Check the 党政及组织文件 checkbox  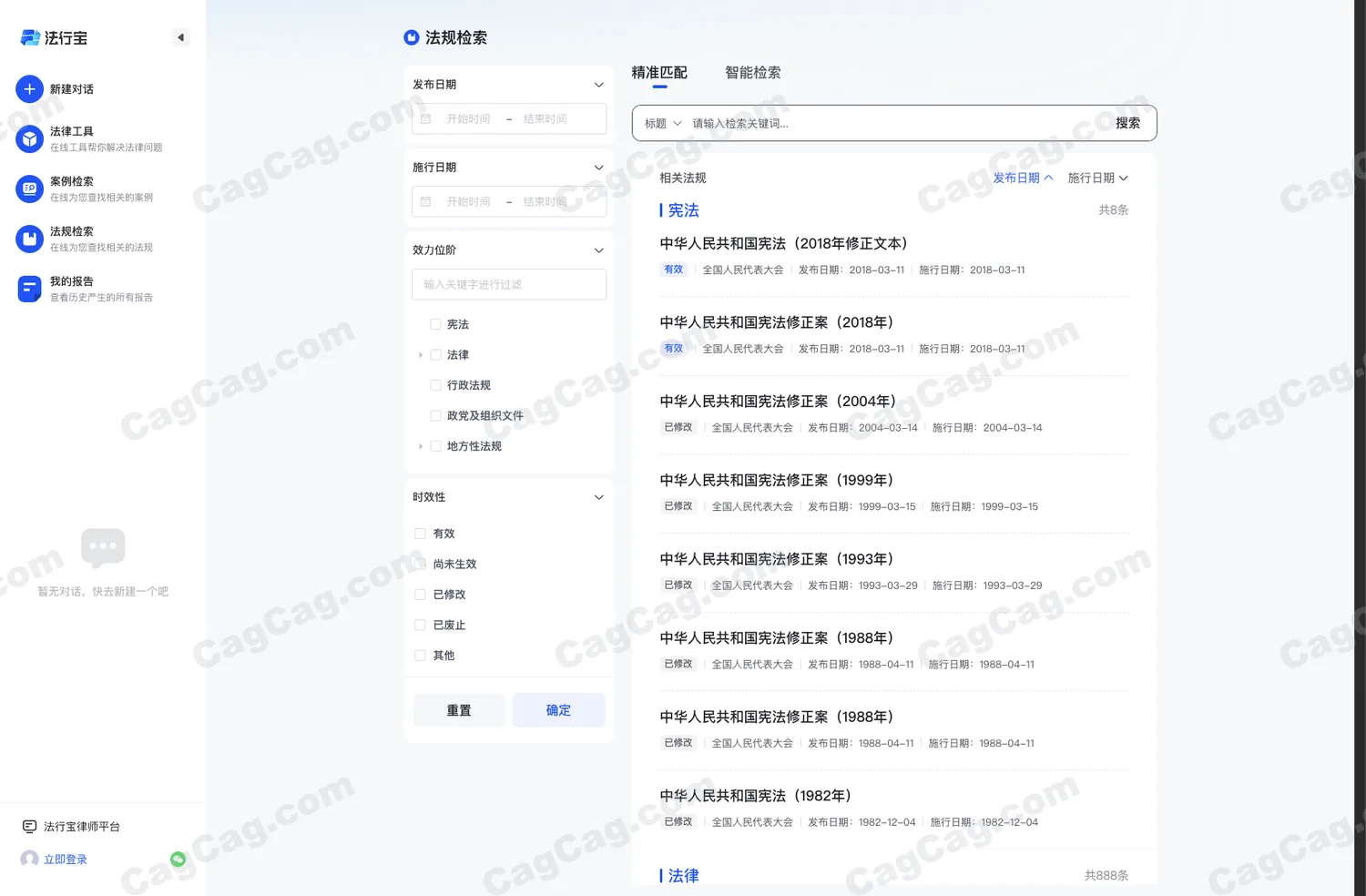[435, 416]
